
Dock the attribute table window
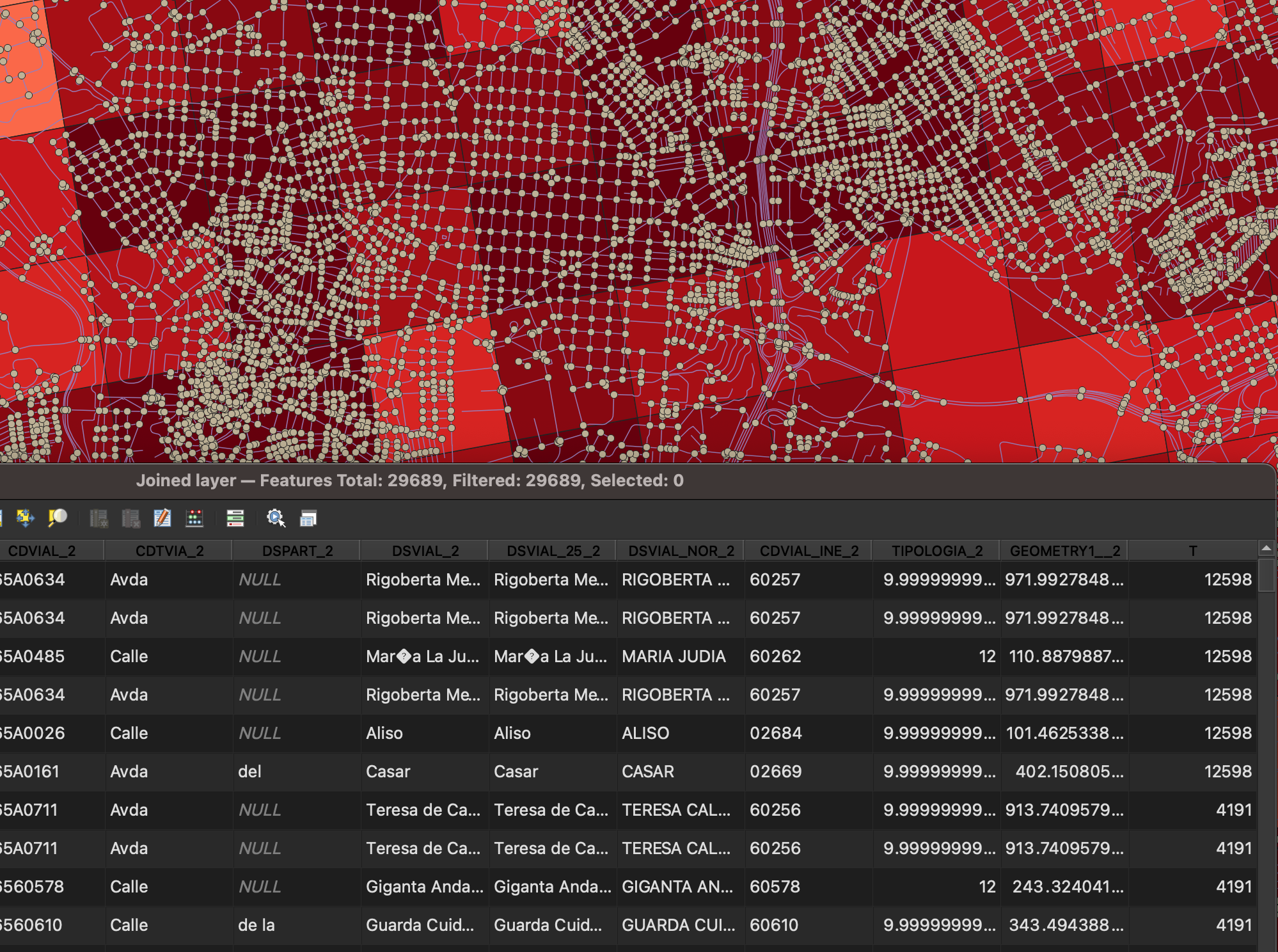[308, 518]
